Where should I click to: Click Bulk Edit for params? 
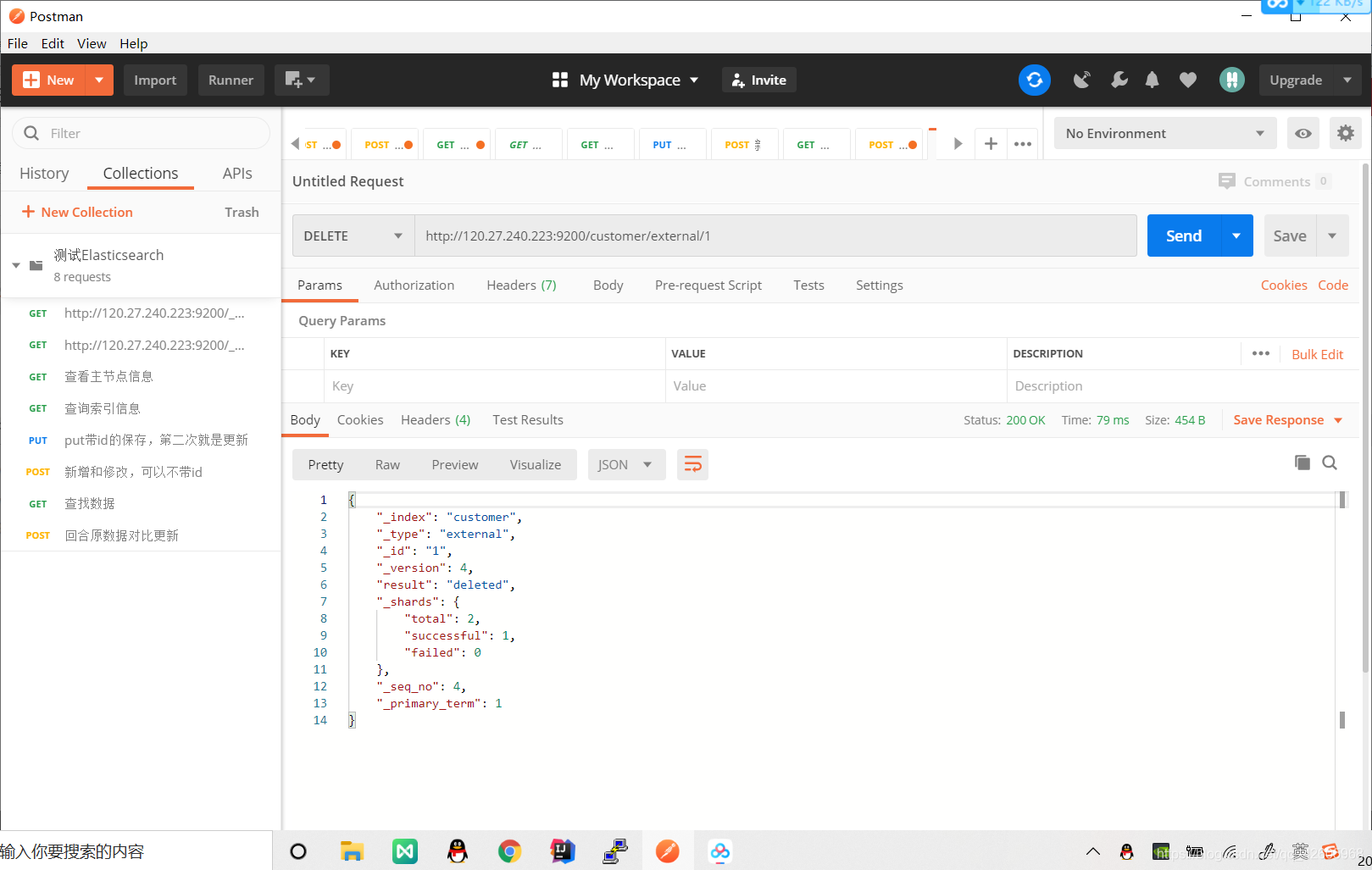(1317, 354)
